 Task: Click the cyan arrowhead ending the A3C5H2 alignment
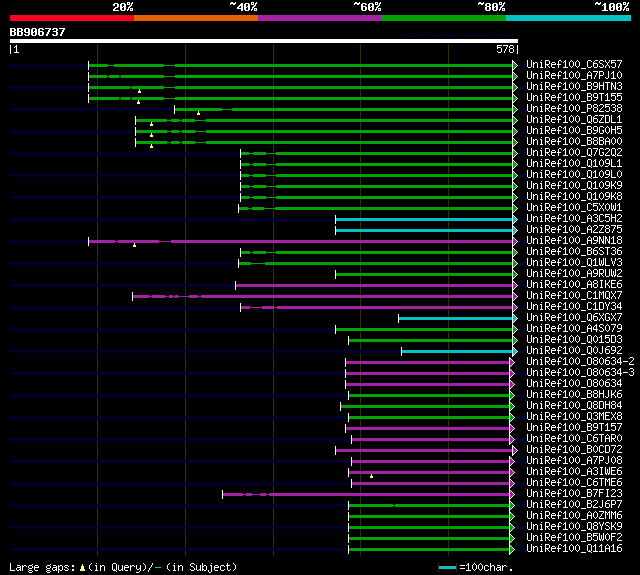[515, 220]
